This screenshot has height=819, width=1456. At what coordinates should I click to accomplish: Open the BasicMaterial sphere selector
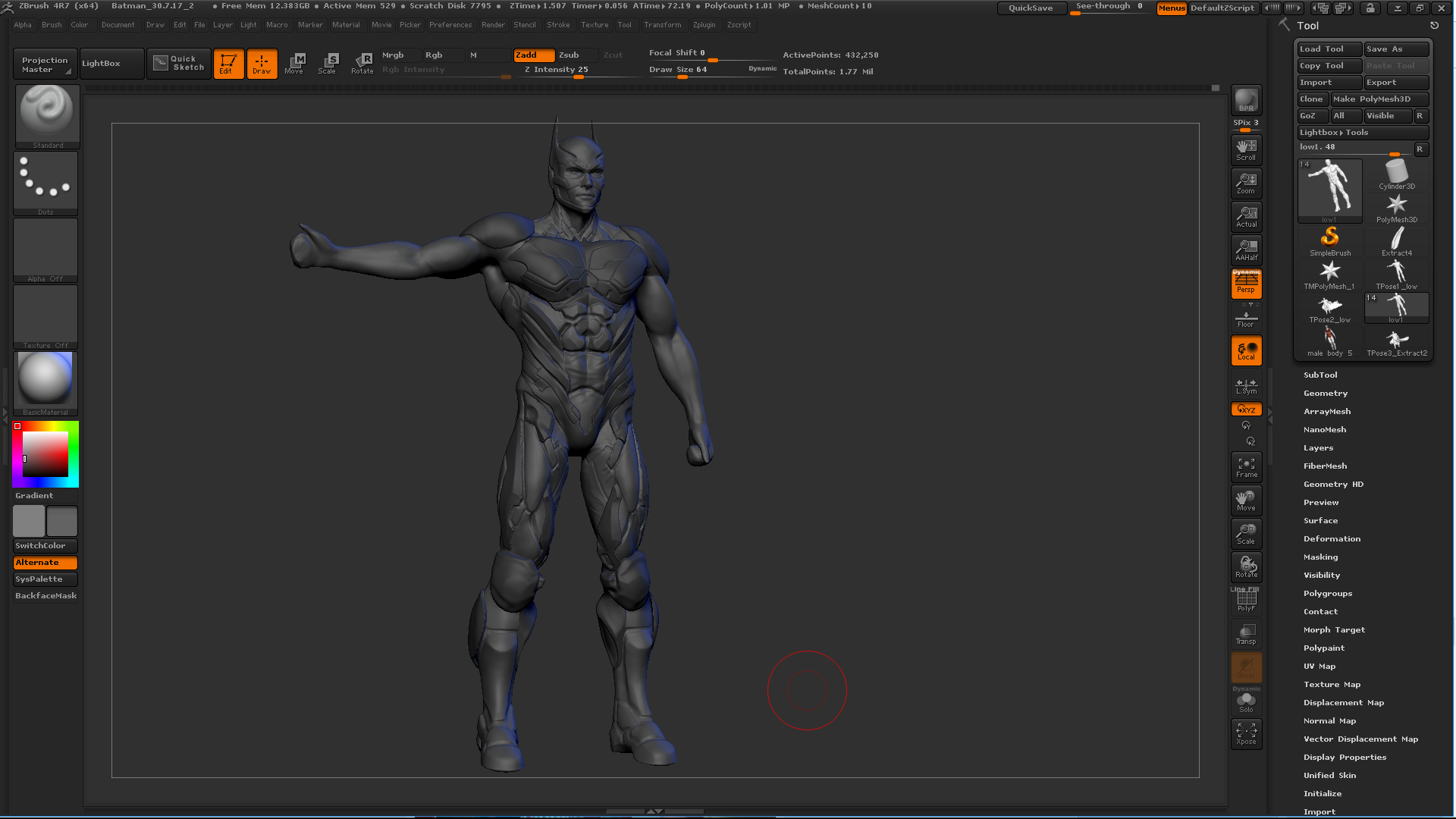(x=45, y=384)
